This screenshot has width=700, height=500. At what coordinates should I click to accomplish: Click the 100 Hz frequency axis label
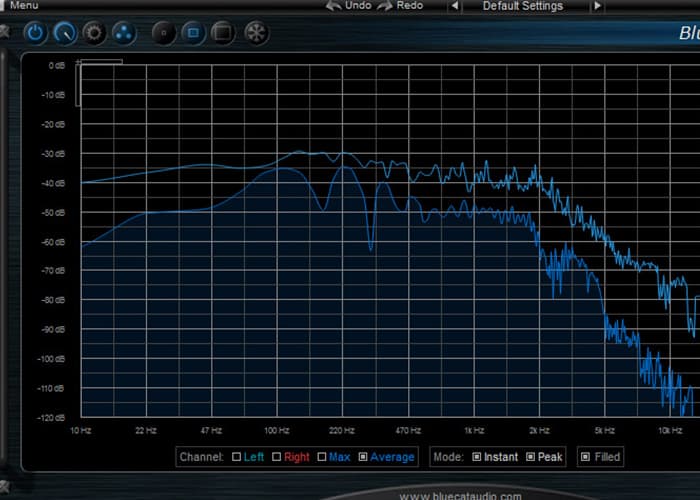[x=277, y=430]
